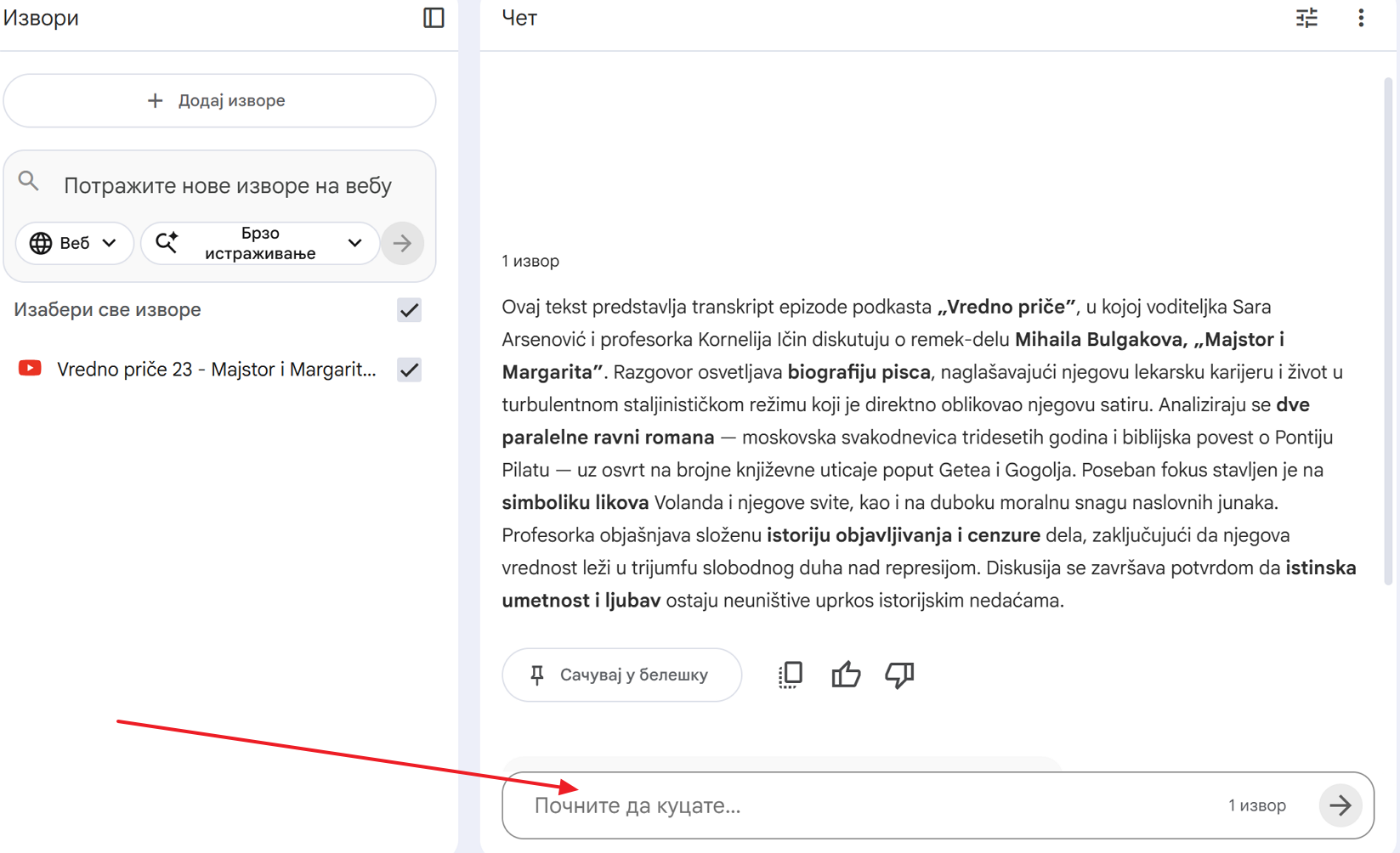Click the chat vertical scrollbar

point(1388,331)
